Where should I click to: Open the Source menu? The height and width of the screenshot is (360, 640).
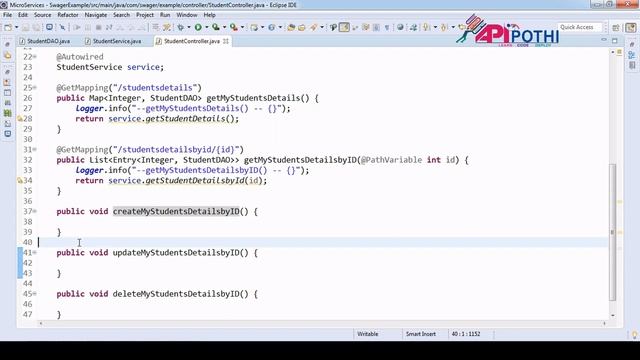tap(42, 15)
